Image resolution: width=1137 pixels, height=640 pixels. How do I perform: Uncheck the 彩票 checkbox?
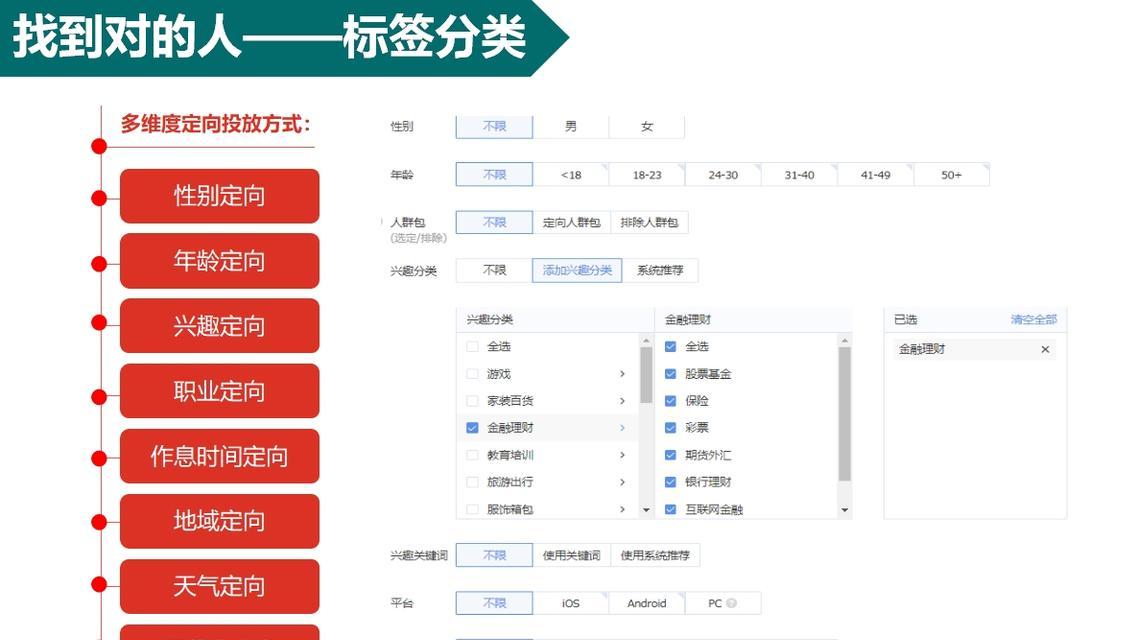coord(671,428)
